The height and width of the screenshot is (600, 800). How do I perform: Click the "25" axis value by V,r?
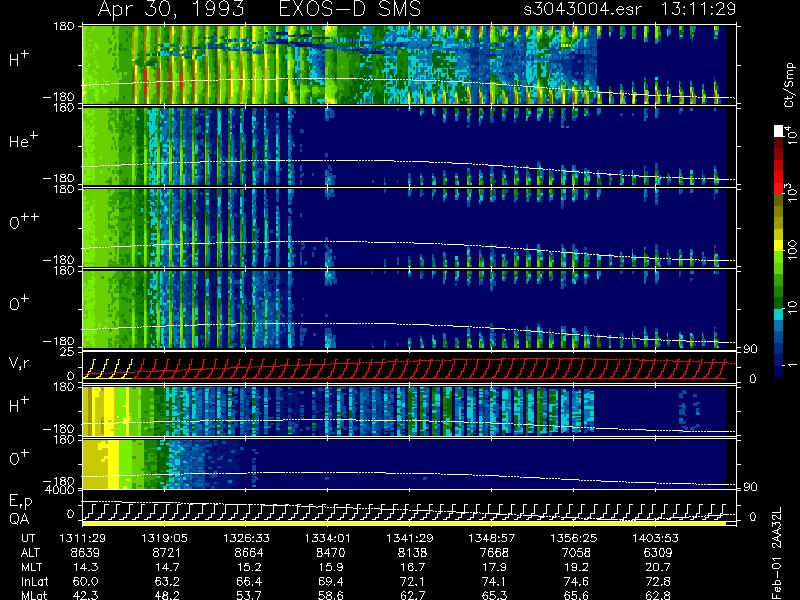[68, 352]
